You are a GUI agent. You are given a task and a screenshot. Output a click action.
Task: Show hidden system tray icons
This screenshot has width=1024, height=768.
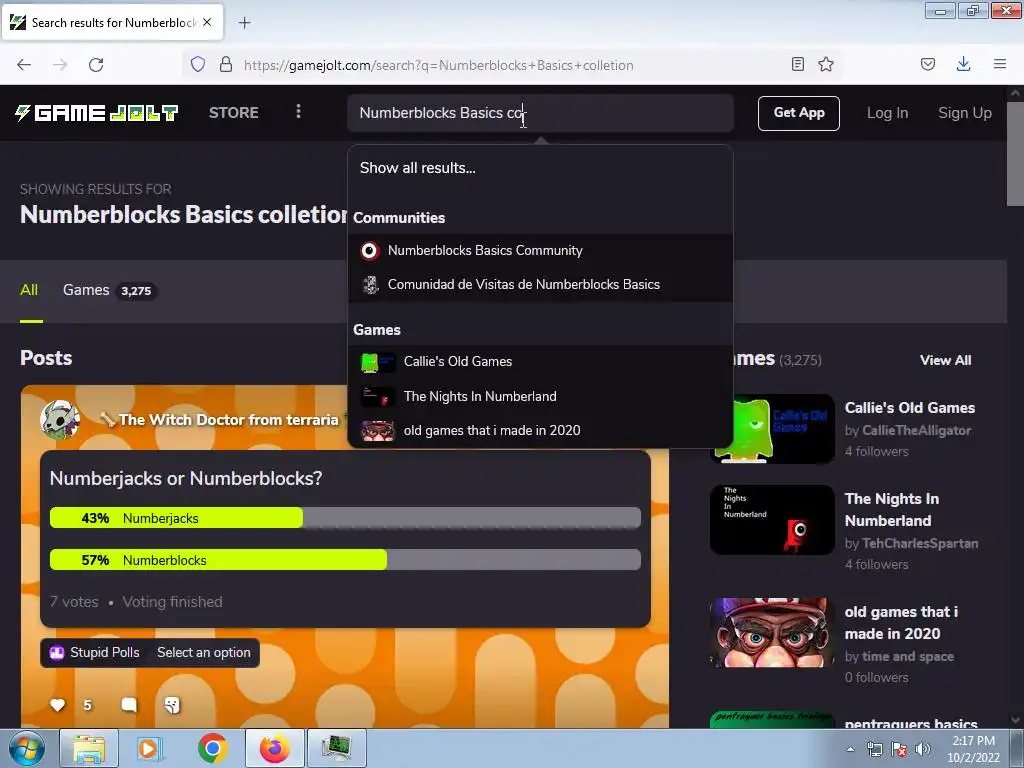[x=850, y=749]
